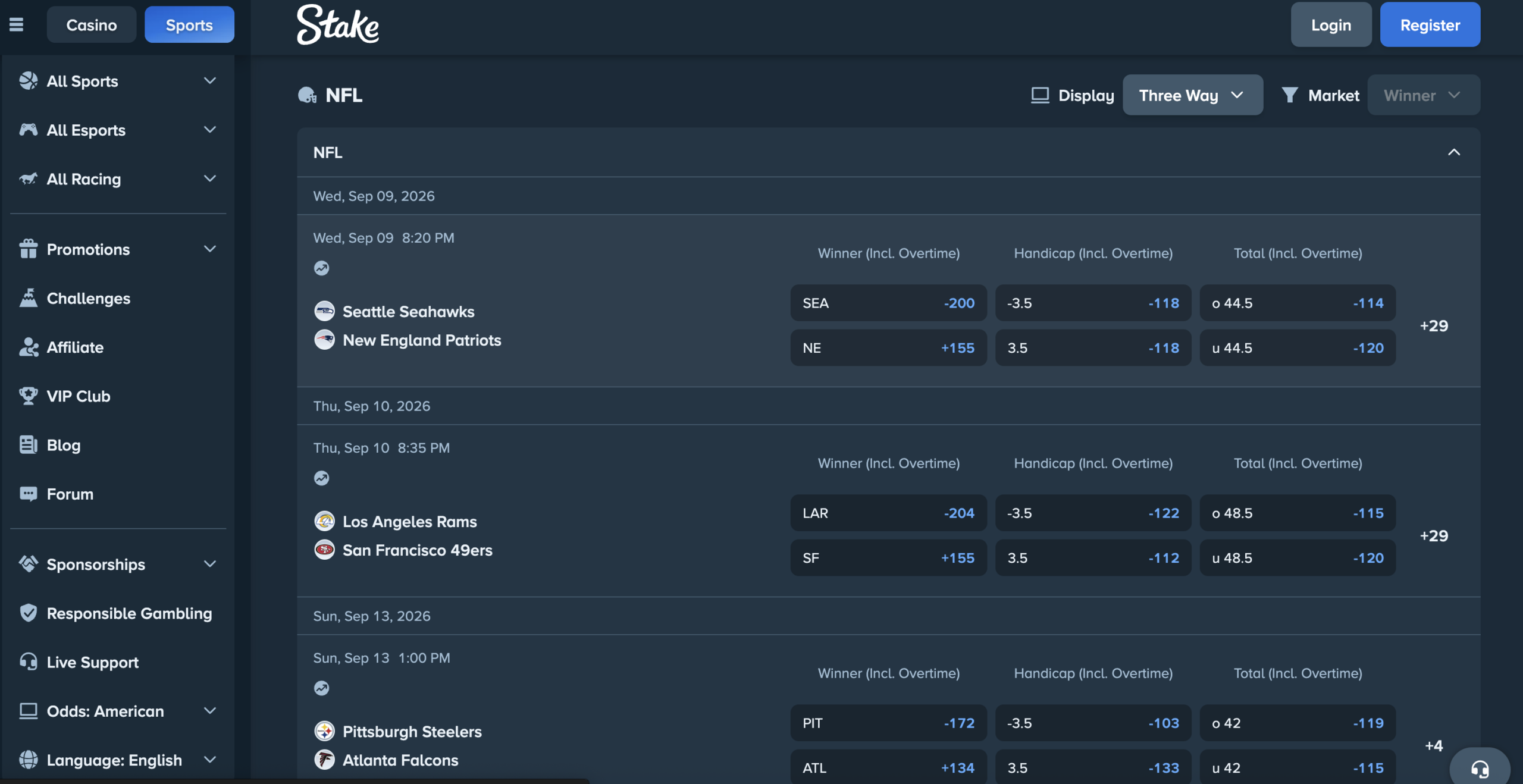
Task: Open Los Angeles Rams team name link
Action: coord(409,521)
